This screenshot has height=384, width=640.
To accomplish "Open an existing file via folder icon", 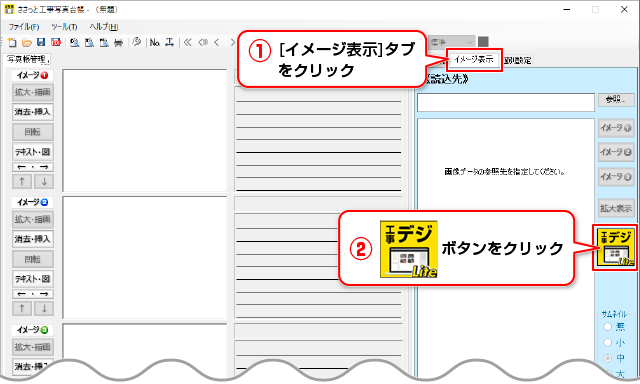I will tap(27, 42).
